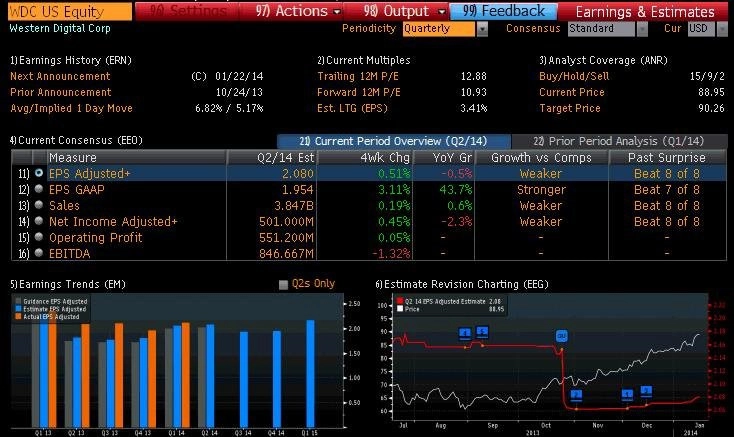
Task: Click the 501.000M Net Income value
Action: [x=286, y=221]
